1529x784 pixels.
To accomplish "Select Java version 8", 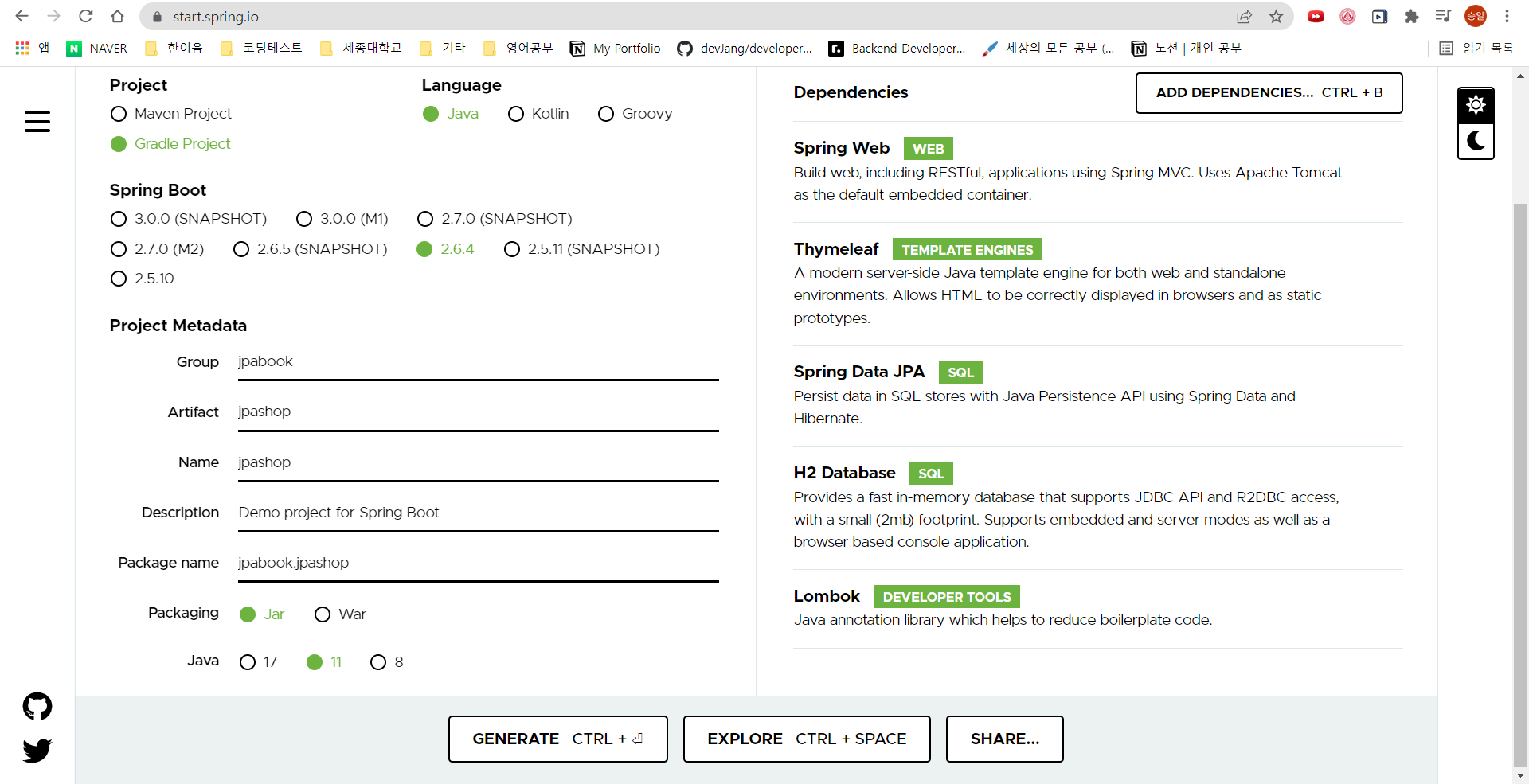I will [387, 662].
